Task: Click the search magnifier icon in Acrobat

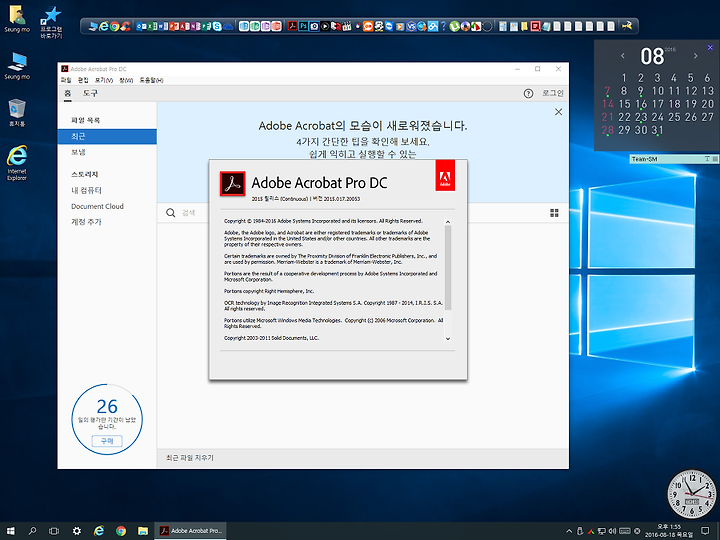Action: coord(171,213)
